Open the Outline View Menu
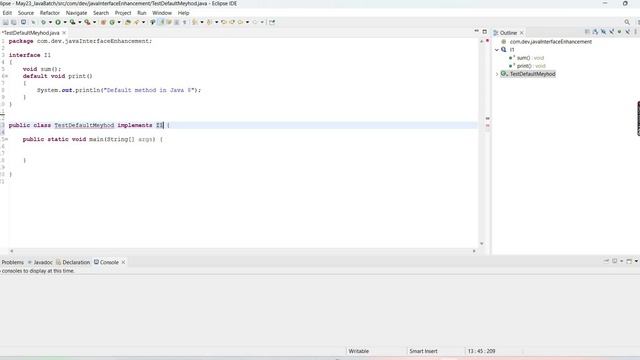Image resolution: width=640 pixels, height=360 pixels. click(636, 32)
